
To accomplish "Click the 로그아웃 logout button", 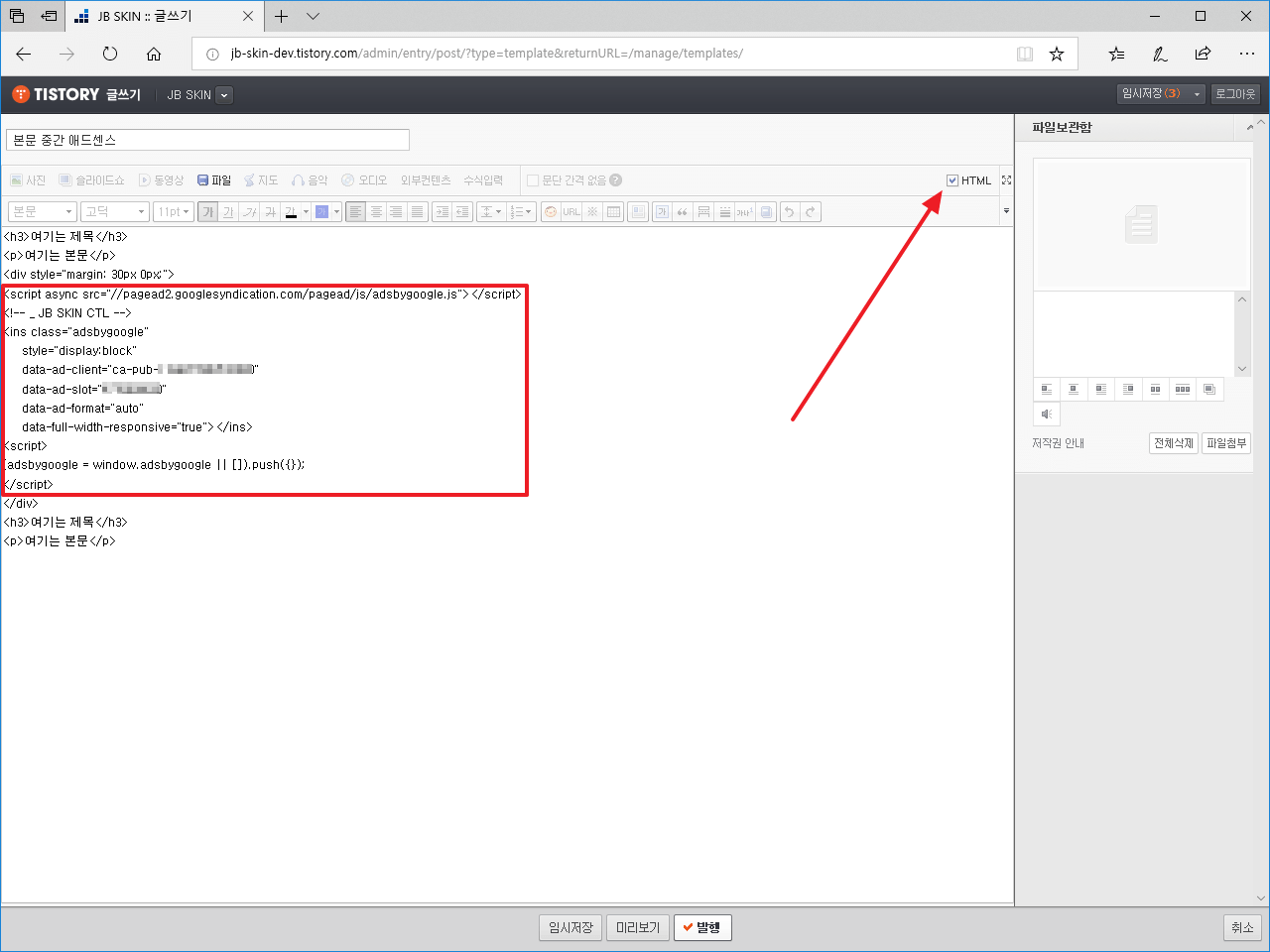I will point(1235,94).
